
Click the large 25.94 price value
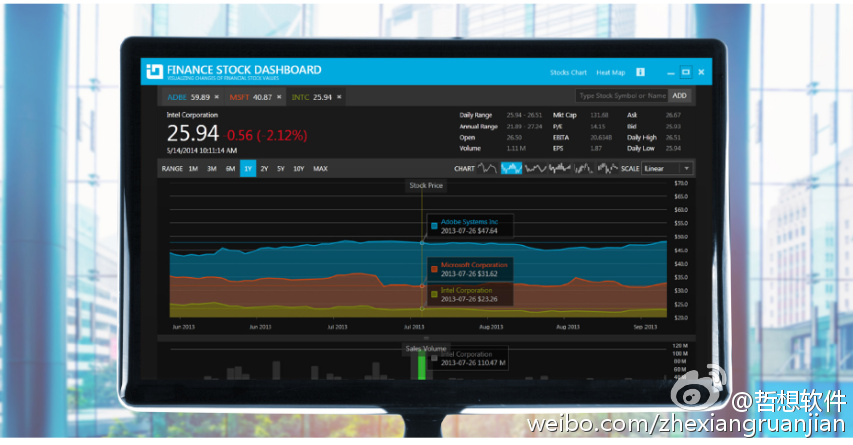[x=193, y=133]
